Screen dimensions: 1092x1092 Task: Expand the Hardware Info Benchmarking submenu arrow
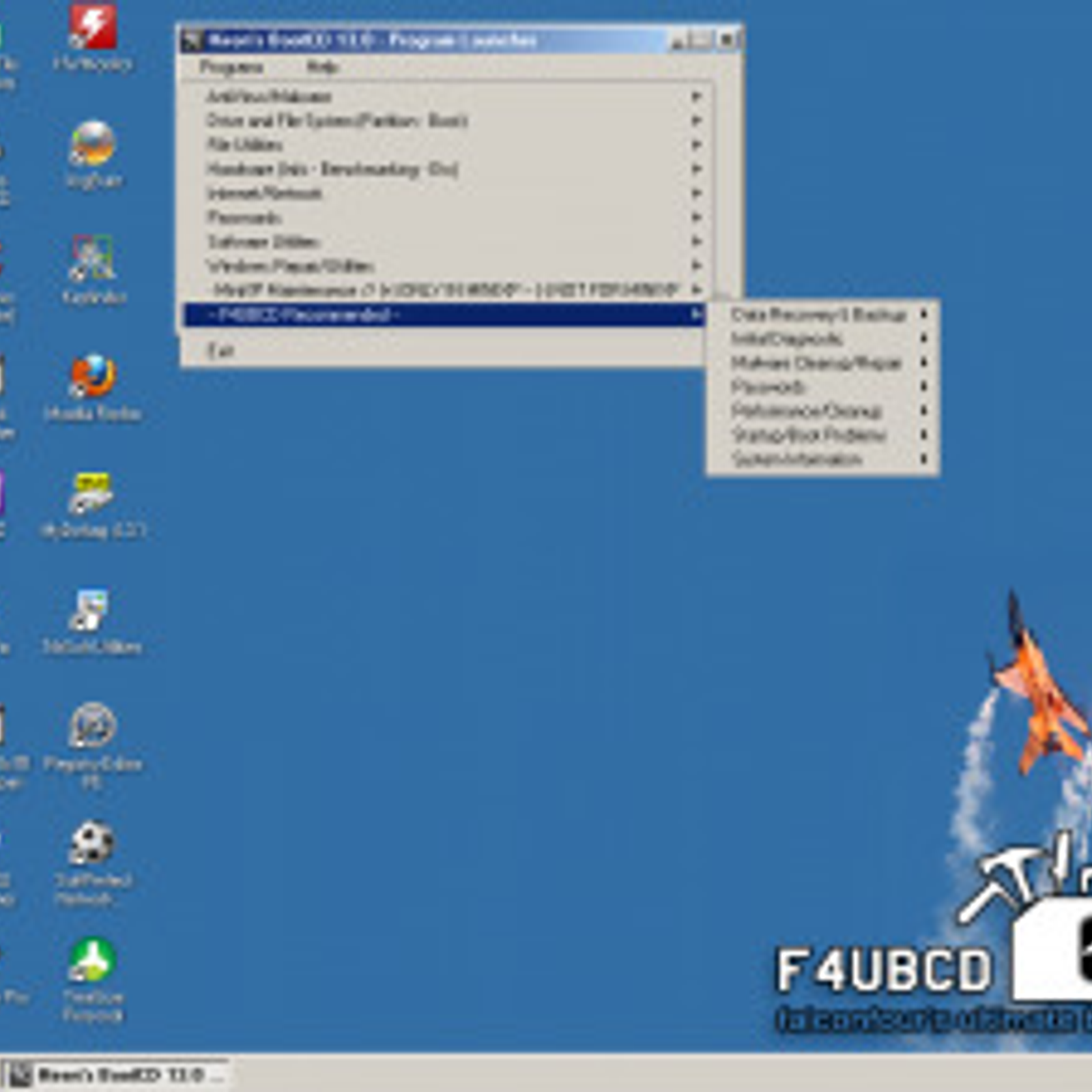tap(696, 169)
